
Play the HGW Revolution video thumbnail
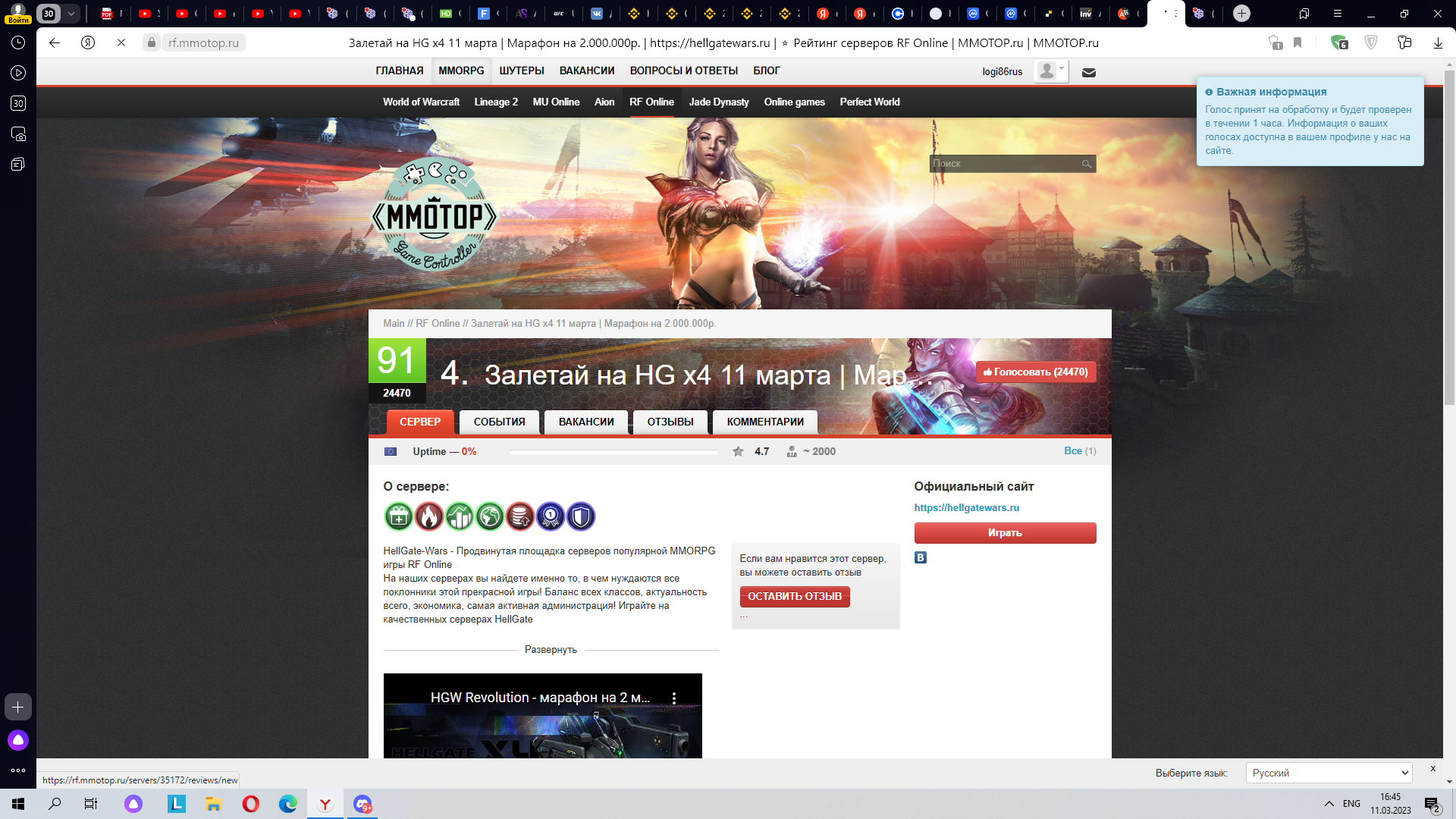pos(542,716)
